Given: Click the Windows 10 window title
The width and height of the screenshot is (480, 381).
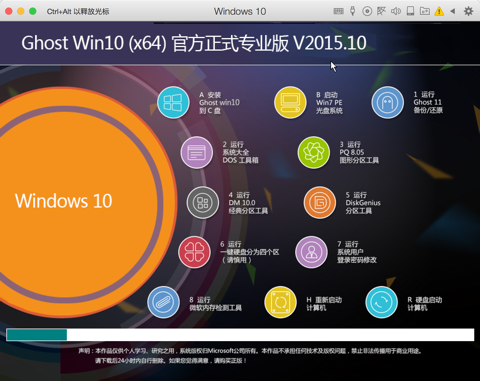Looking at the screenshot, I should [x=240, y=11].
